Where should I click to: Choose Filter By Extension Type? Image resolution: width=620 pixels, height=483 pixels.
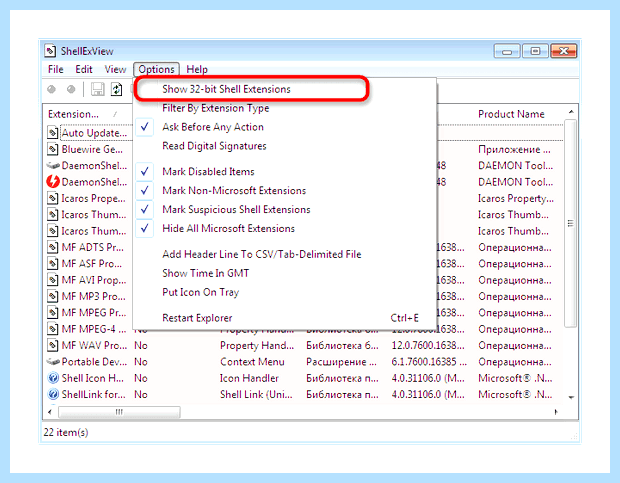click(x=285, y=108)
